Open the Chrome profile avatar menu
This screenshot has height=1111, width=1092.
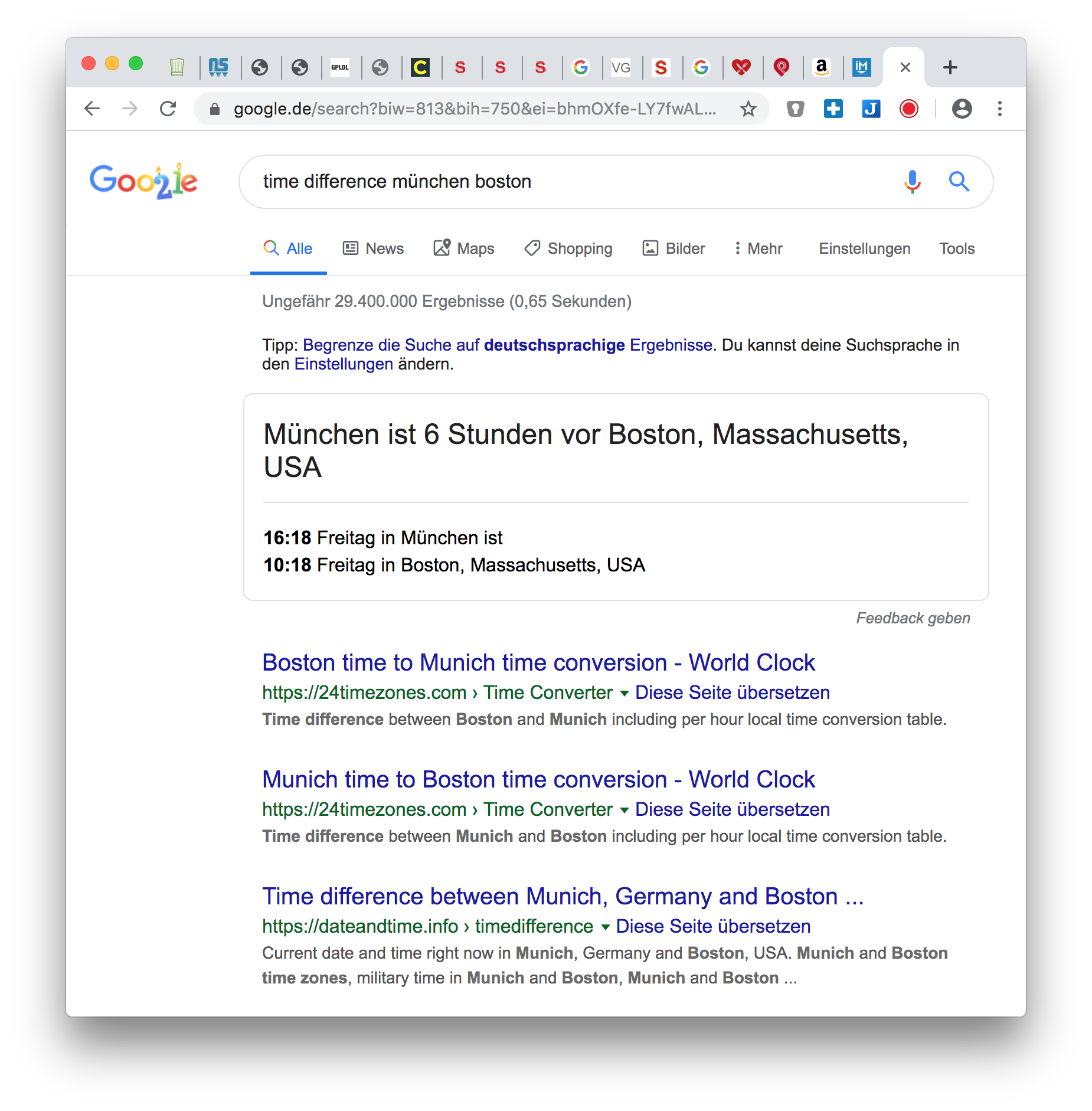click(x=962, y=109)
